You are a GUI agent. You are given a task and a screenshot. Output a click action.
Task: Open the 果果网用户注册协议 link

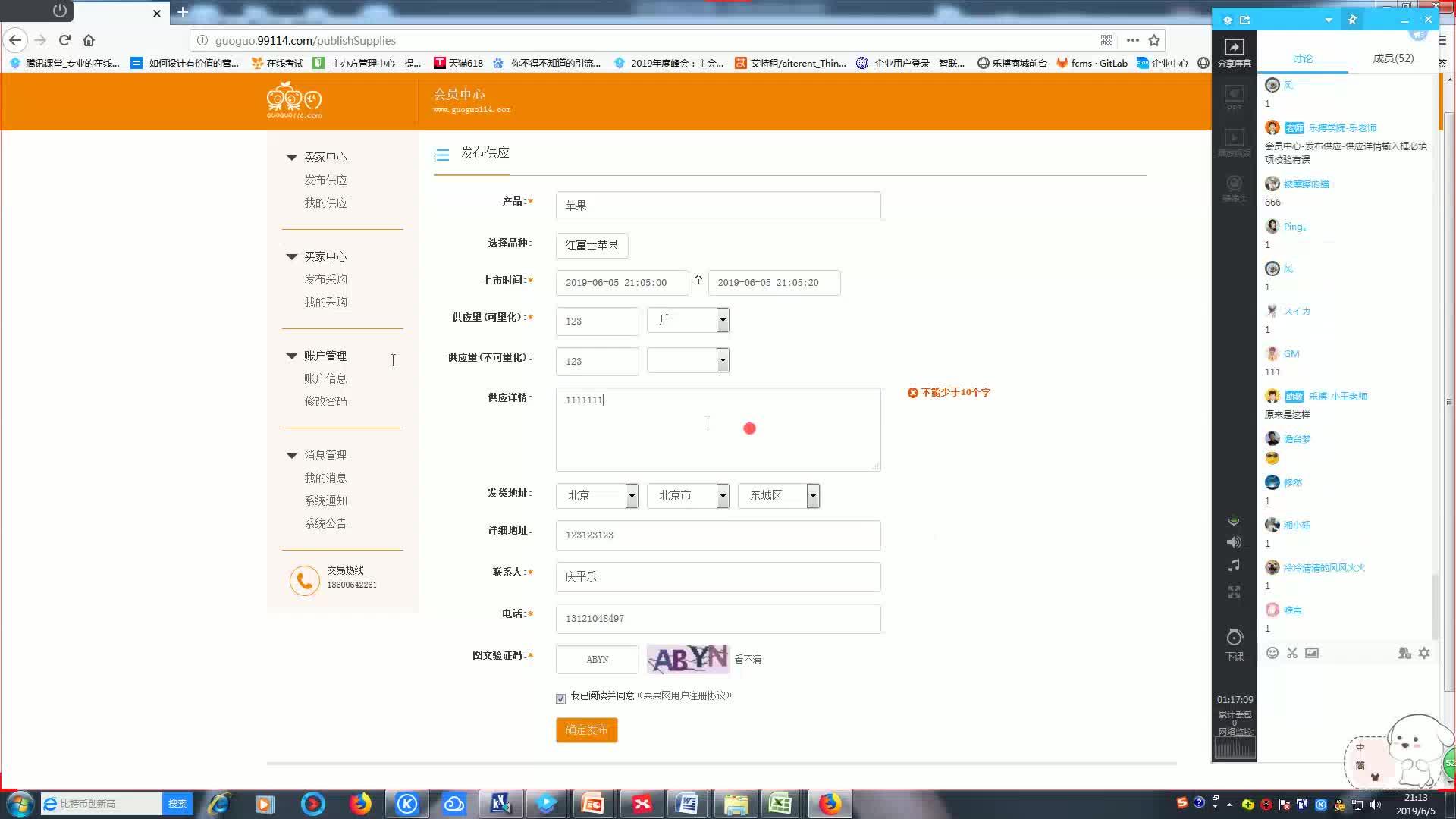684,695
